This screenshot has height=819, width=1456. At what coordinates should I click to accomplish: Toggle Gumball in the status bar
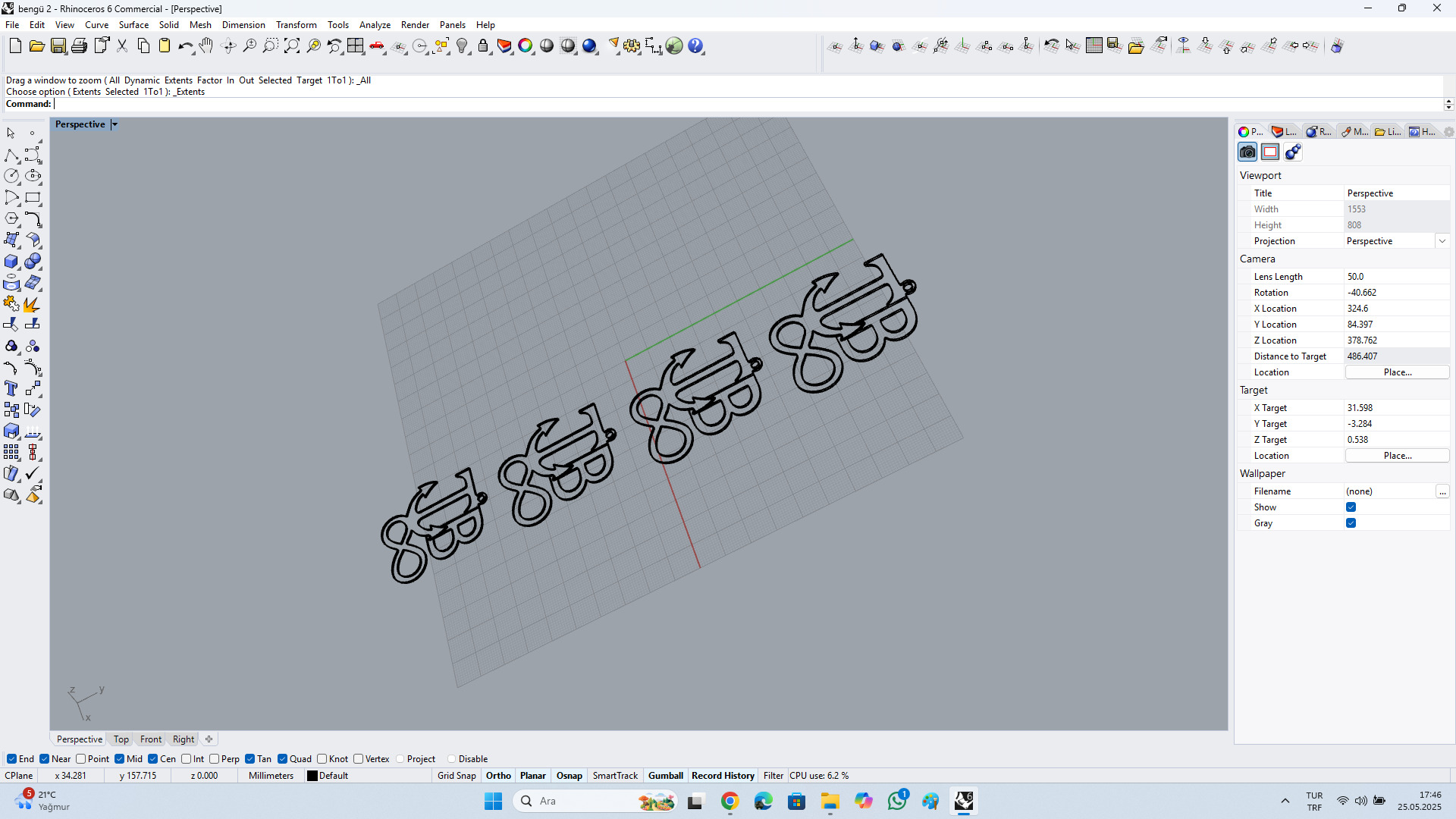tap(665, 776)
